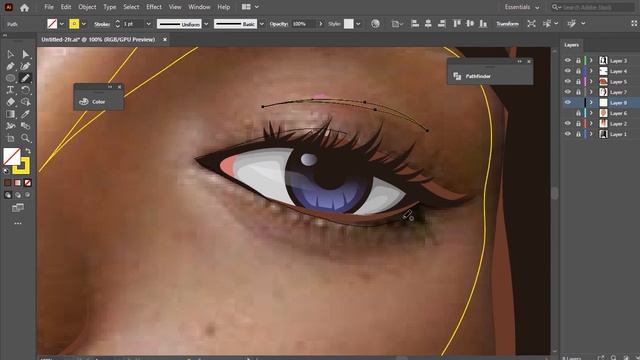Open the Type menu
640x360 pixels.
point(109,7)
